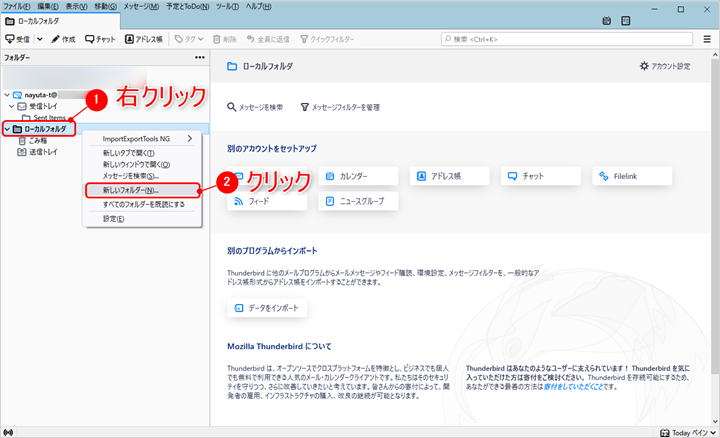
Task: Select the Sent Items folder
Action: (49, 118)
